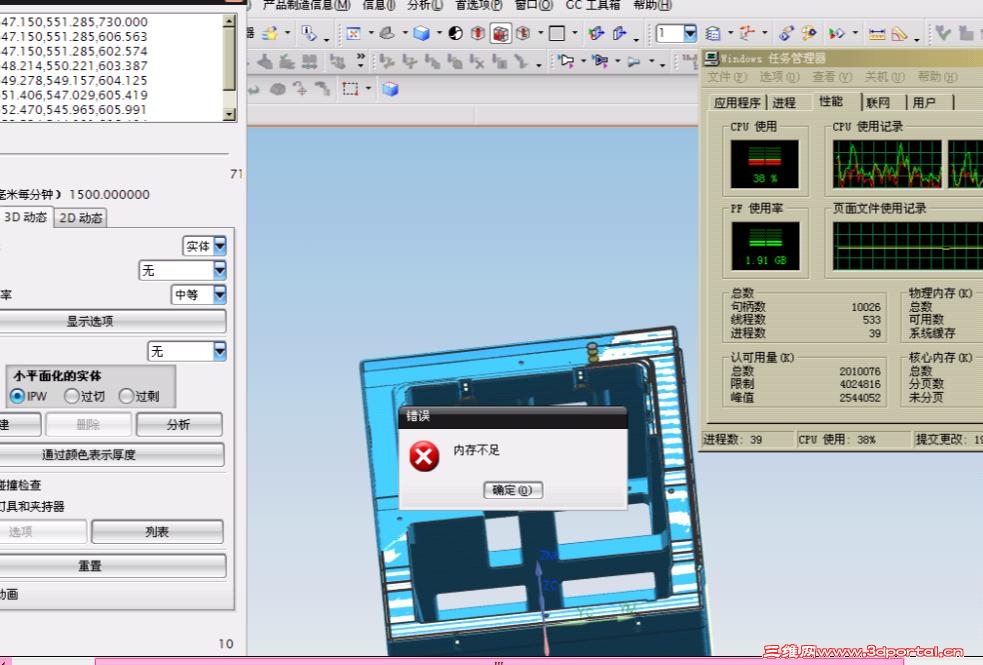
Task: Open the toolbar combo box showing 1
Action: 676,33
